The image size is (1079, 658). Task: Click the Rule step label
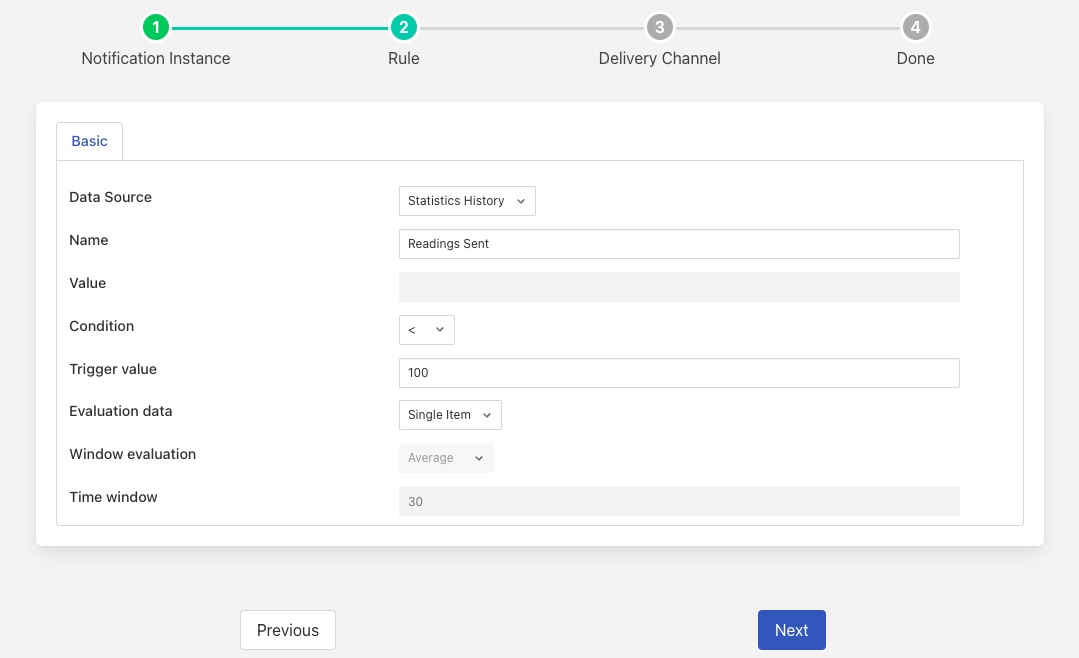[403, 58]
